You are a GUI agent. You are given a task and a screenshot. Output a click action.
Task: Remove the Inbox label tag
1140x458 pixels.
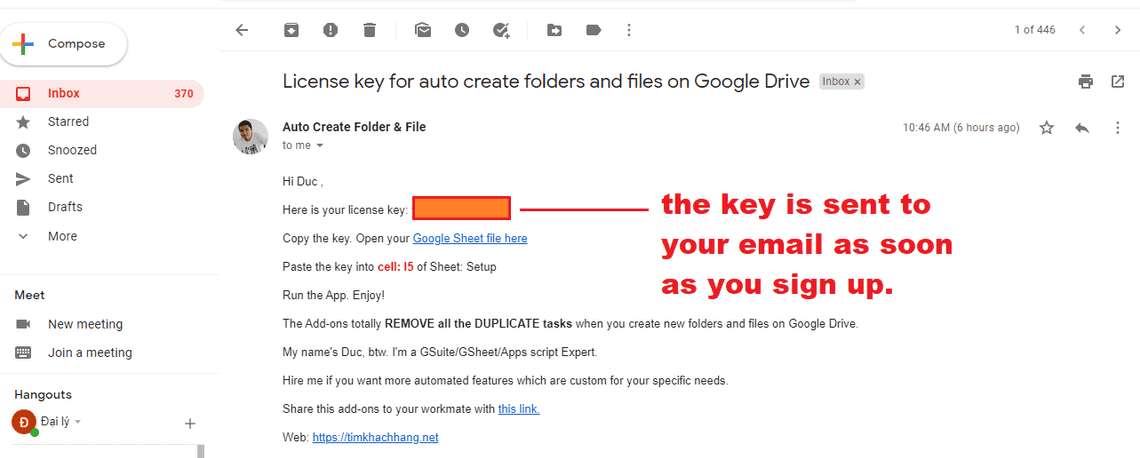coord(857,82)
